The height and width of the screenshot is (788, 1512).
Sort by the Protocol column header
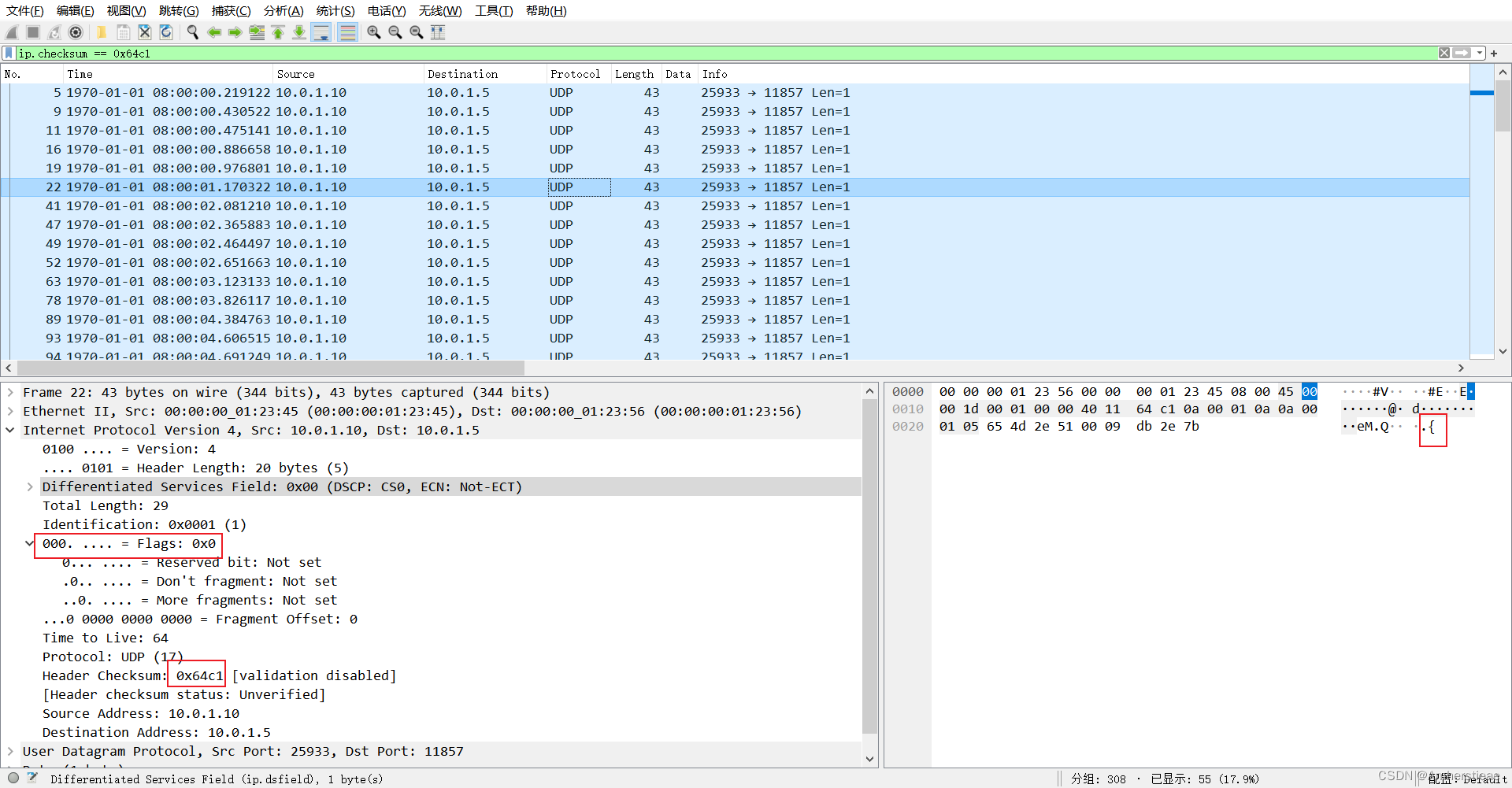point(579,74)
